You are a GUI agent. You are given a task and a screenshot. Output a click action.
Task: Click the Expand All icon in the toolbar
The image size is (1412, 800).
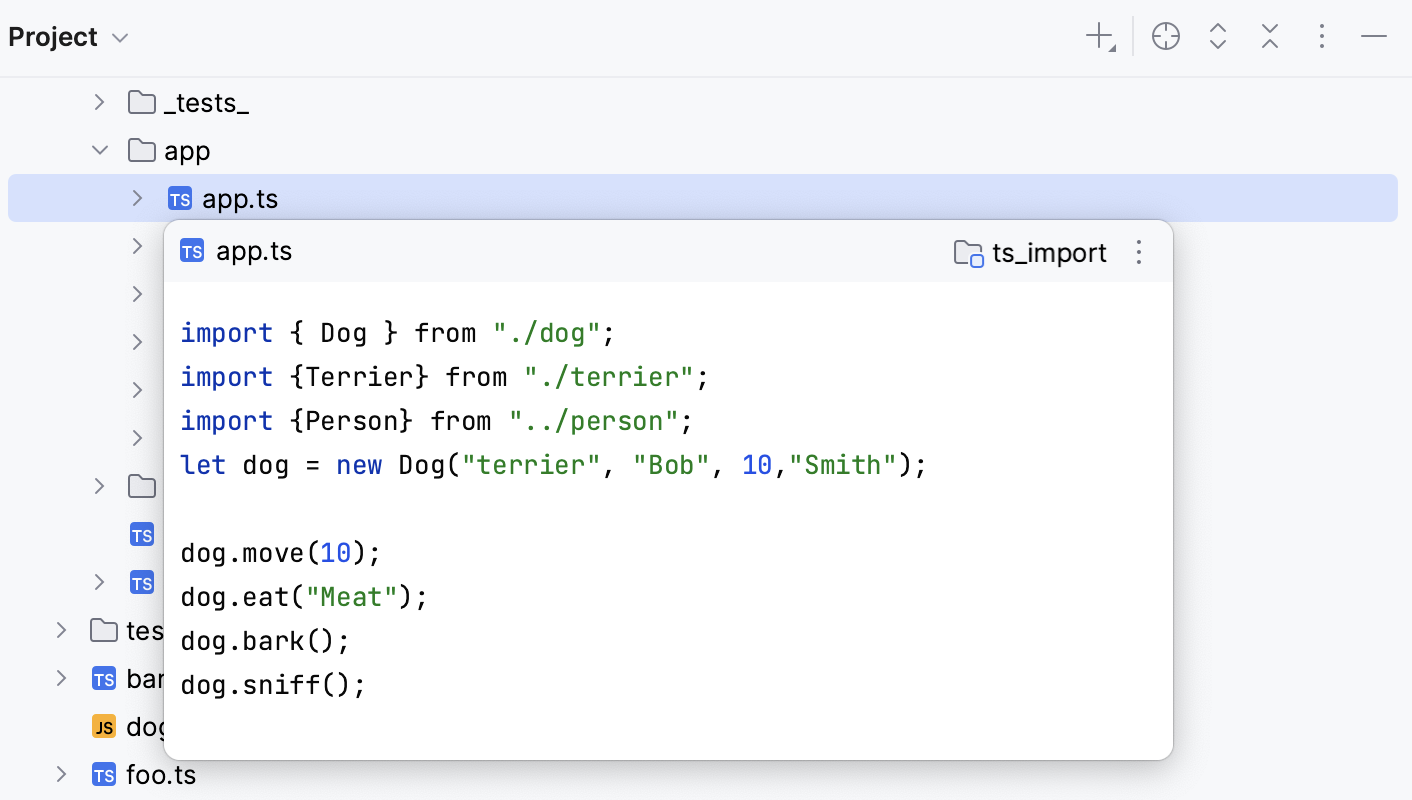[x=1218, y=36]
